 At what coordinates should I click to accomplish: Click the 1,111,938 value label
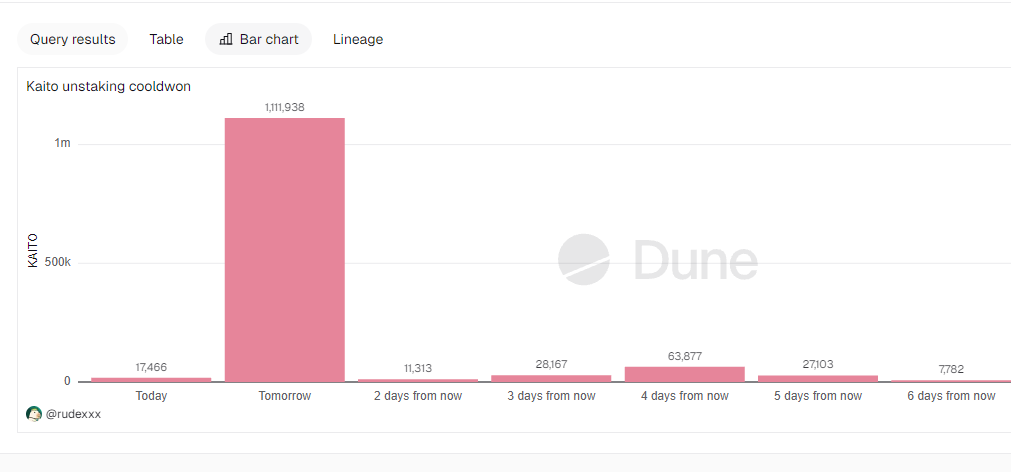pos(284,107)
